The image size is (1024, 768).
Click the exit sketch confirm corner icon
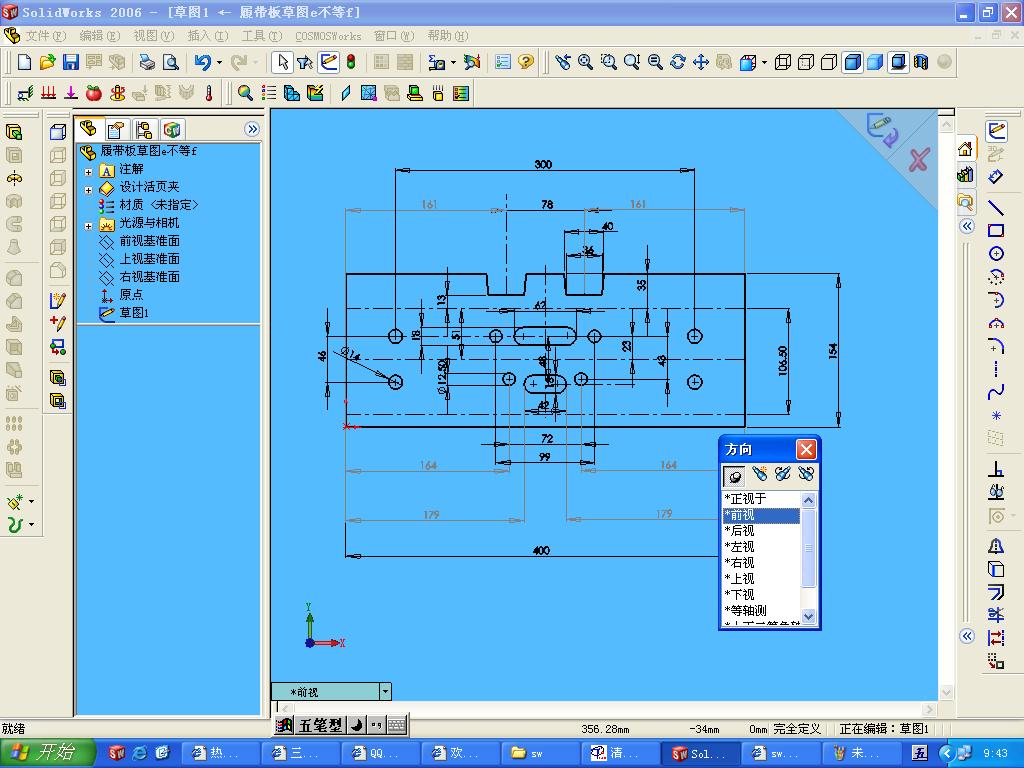tap(882, 129)
